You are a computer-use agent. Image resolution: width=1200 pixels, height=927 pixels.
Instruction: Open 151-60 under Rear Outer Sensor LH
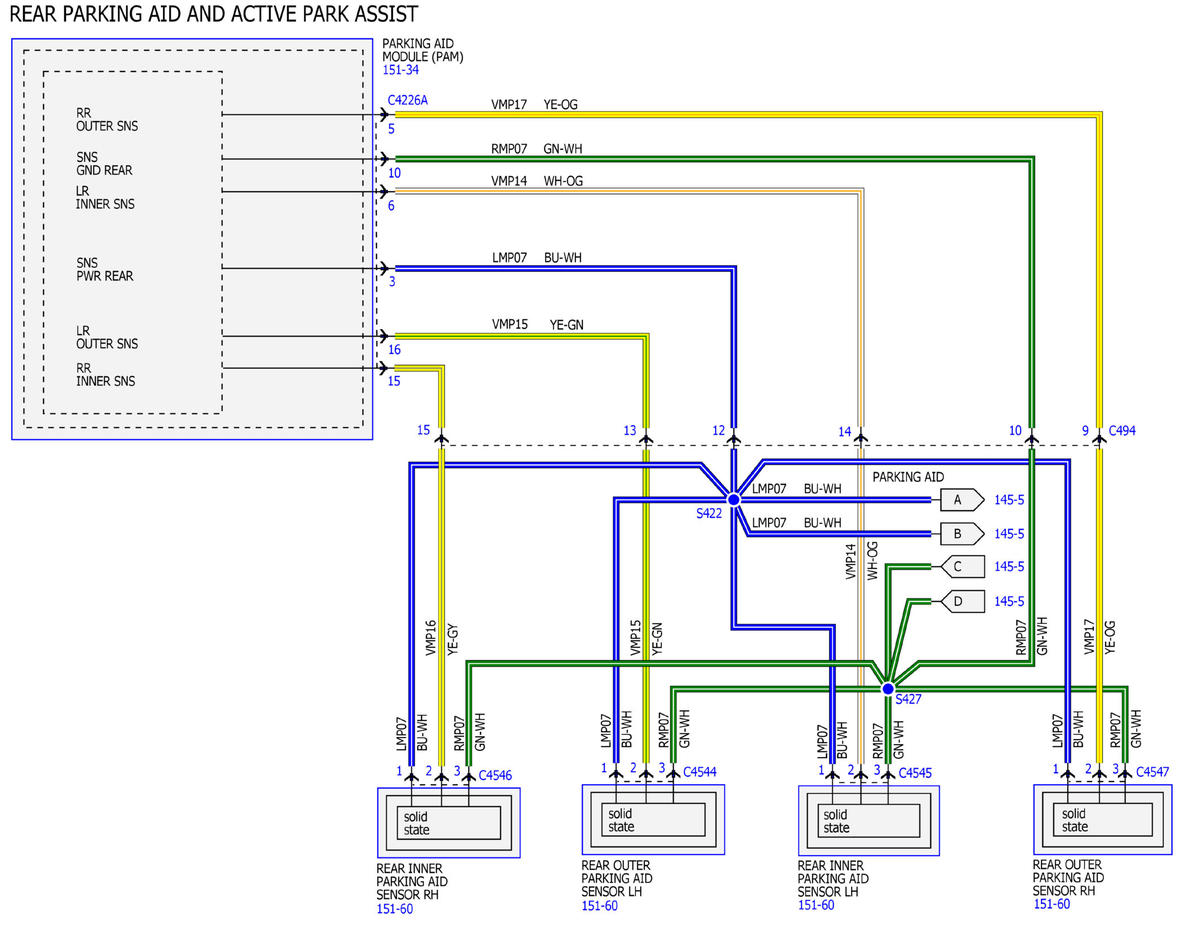click(599, 906)
